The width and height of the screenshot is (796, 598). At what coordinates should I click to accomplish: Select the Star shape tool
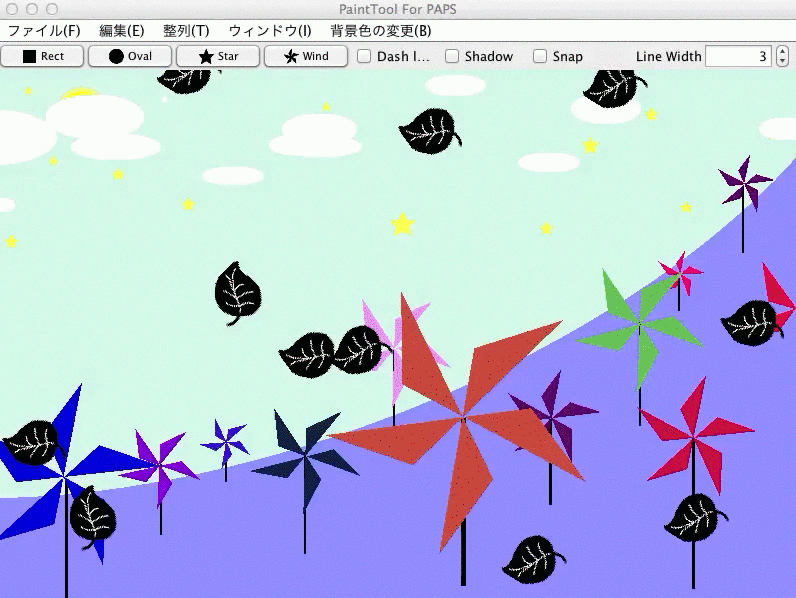[x=218, y=57]
